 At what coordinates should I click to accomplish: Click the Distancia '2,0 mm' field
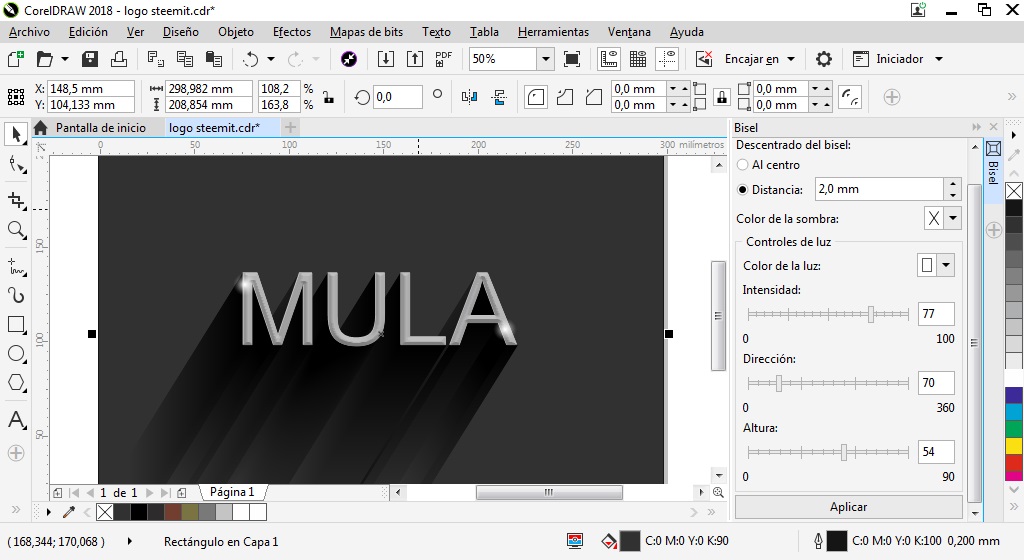(879, 189)
